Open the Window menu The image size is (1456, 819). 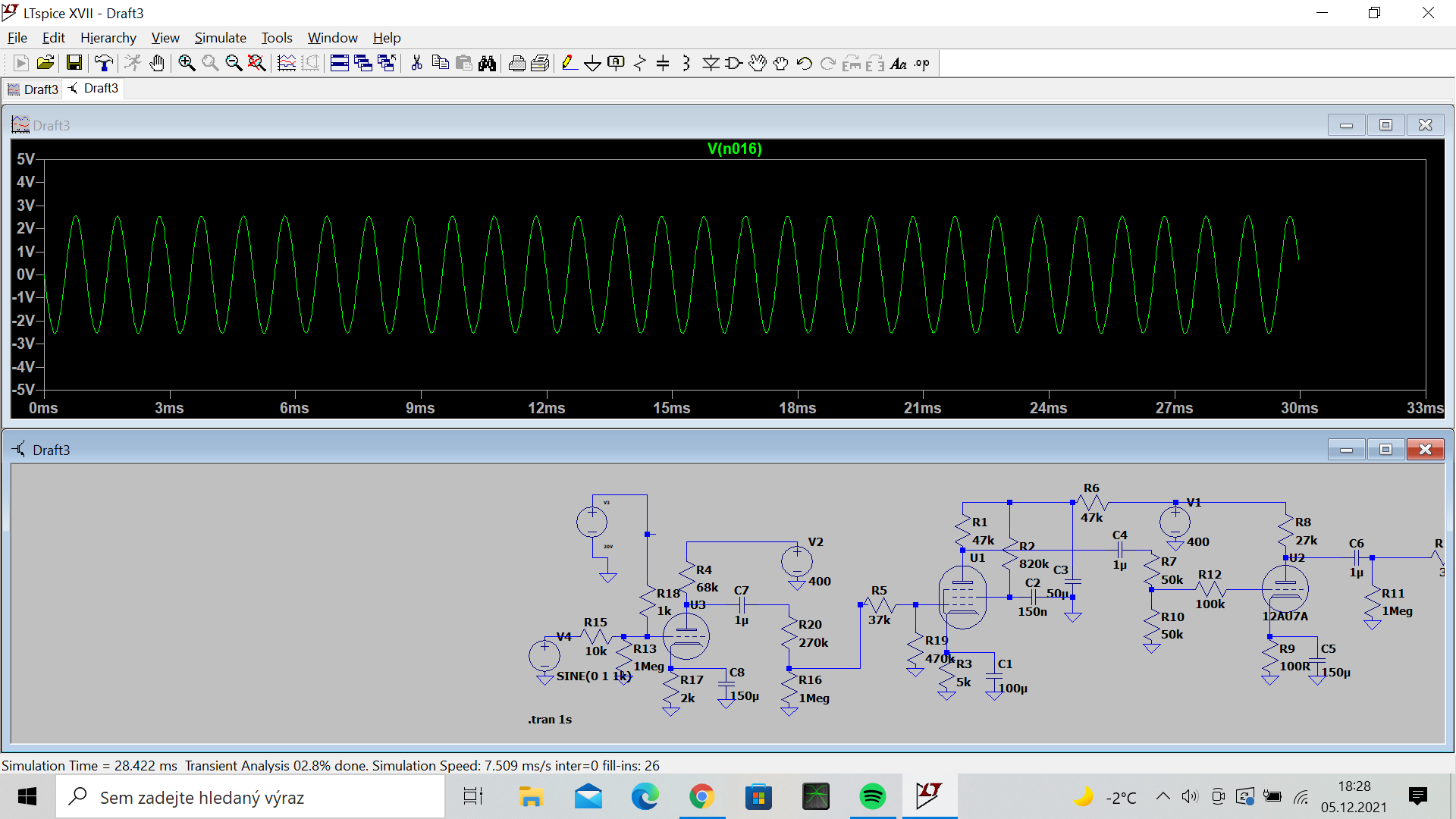tap(332, 38)
